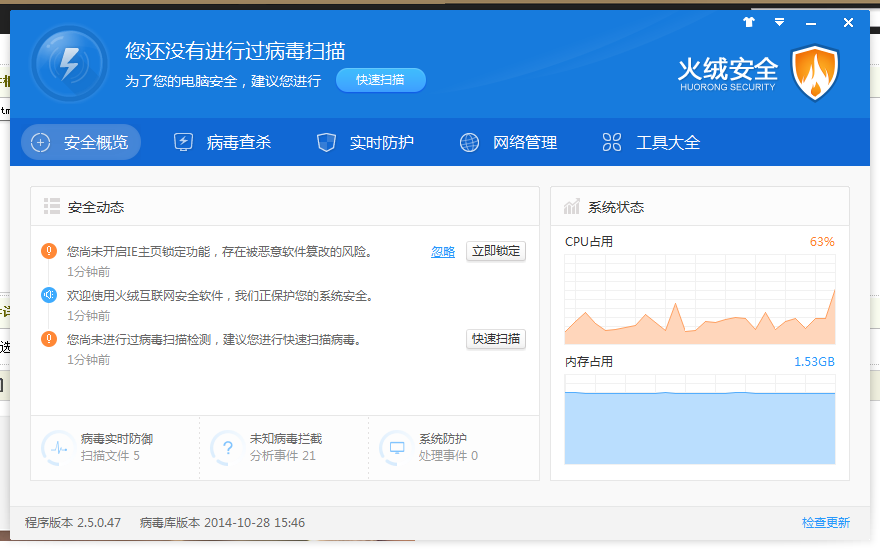
Task: Click the 程序版本 2.5.0.47 text
Action: (73, 523)
